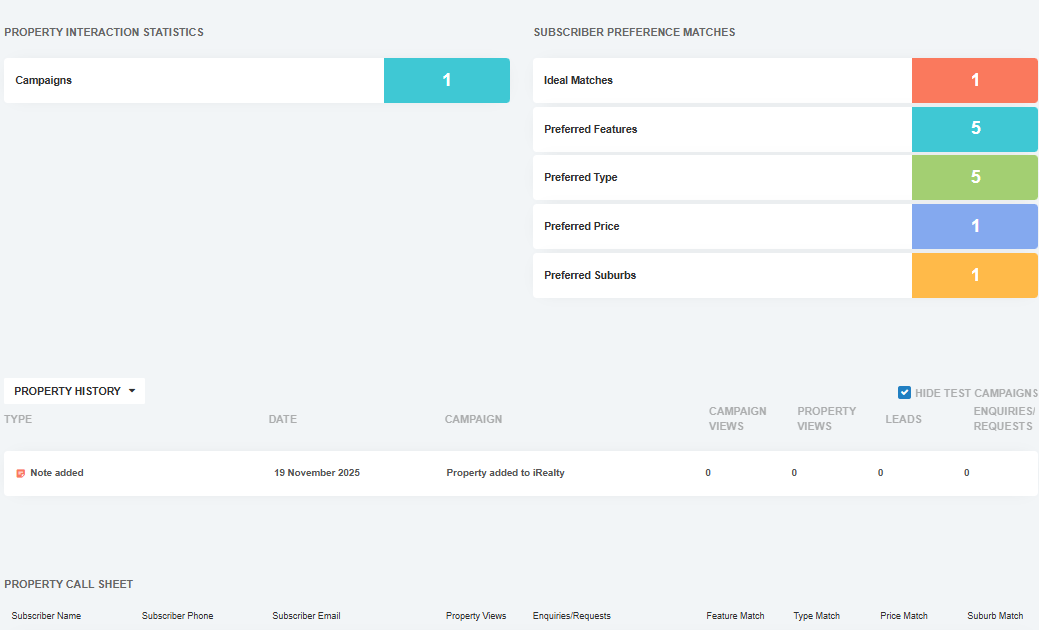Click the Preferred Suburbs orange count badge

[974, 275]
